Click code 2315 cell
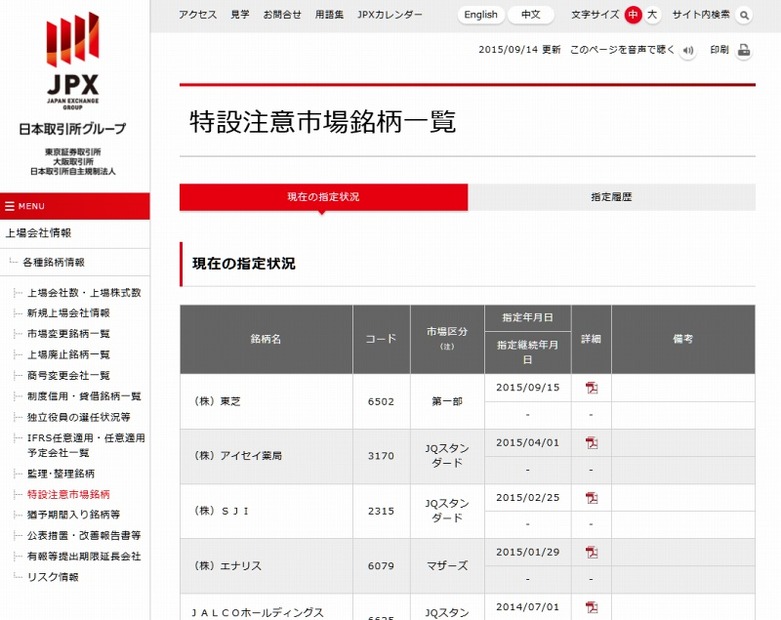The height and width of the screenshot is (620, 781). pos(381,511)
